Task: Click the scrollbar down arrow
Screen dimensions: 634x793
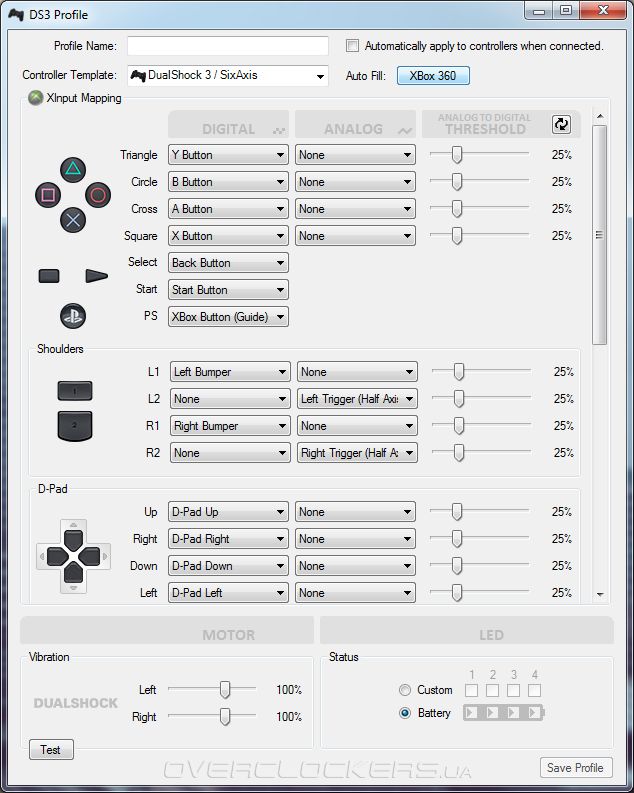Action: pyautogui.click(x=600, y=595)
